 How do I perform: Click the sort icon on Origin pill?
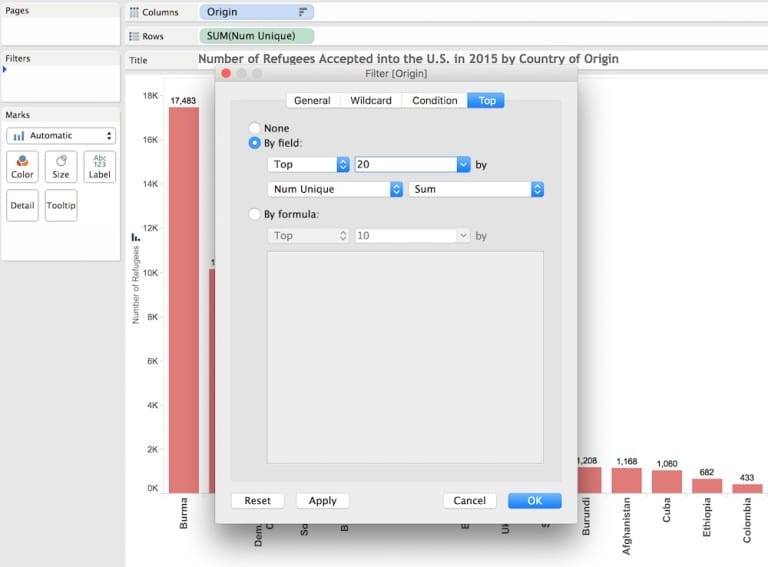click(x=303, y=12)
